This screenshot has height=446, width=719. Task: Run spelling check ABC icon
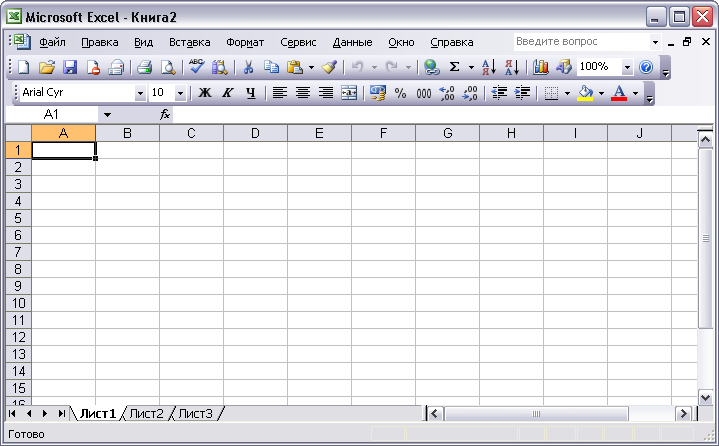tap(197, 67)
